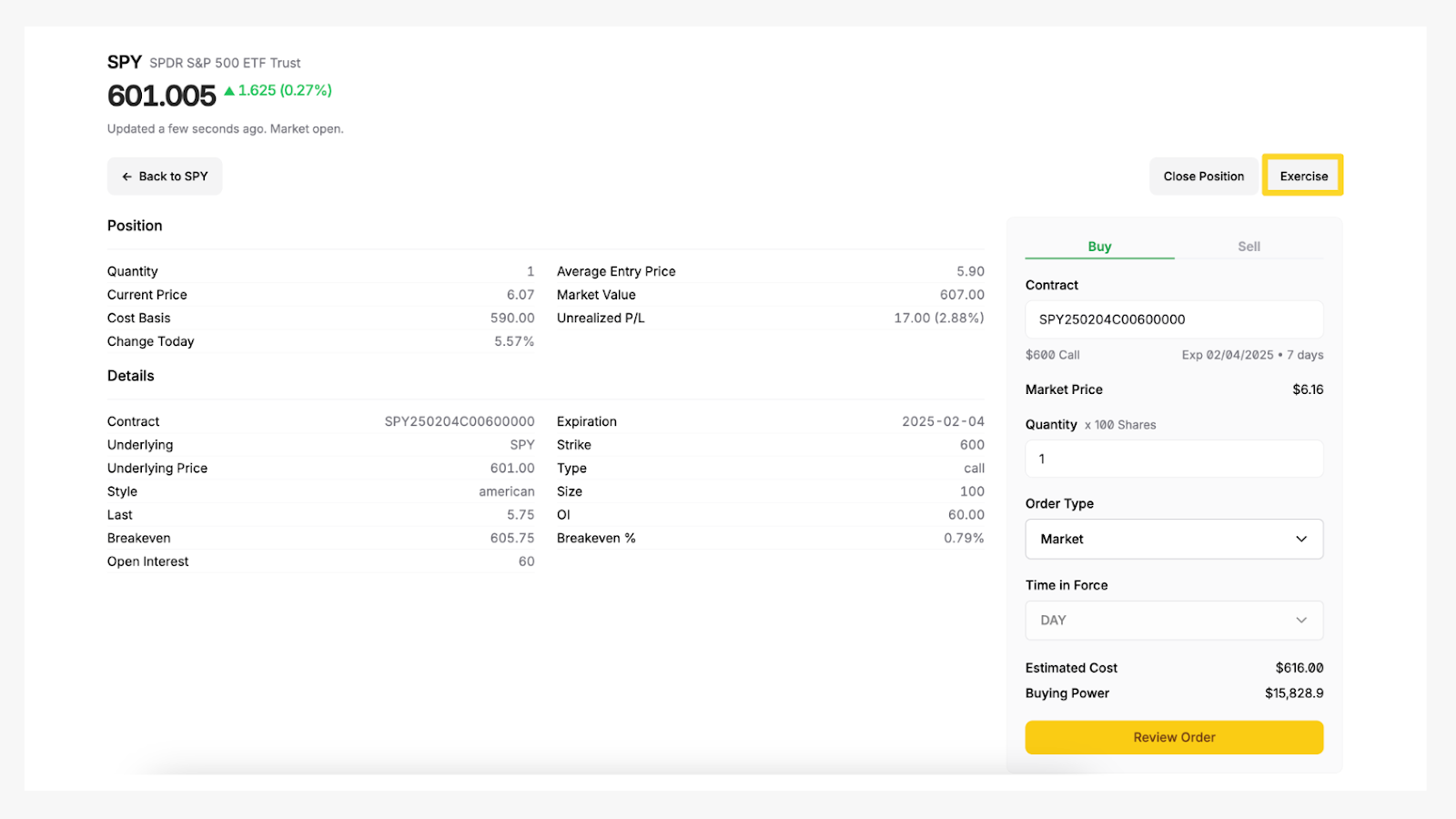
Task: Click the Estimated Cost $616.00
Action: click(1299, 668)
